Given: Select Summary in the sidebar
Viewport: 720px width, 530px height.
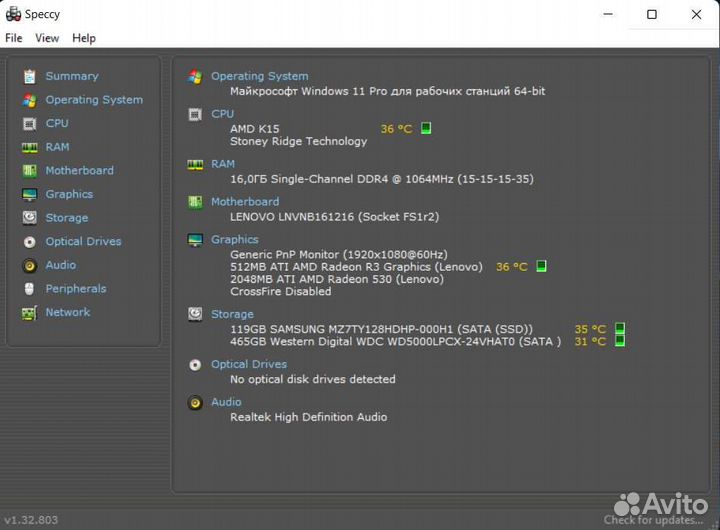Looking at the screenshot, I should 72,76.
